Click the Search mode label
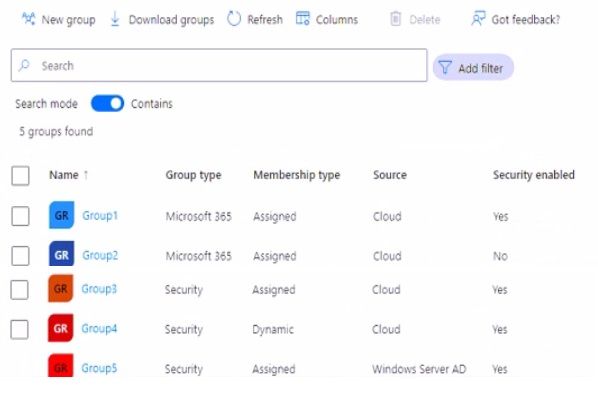The width and height of the screenshot is (598, 408). (47, 104)
